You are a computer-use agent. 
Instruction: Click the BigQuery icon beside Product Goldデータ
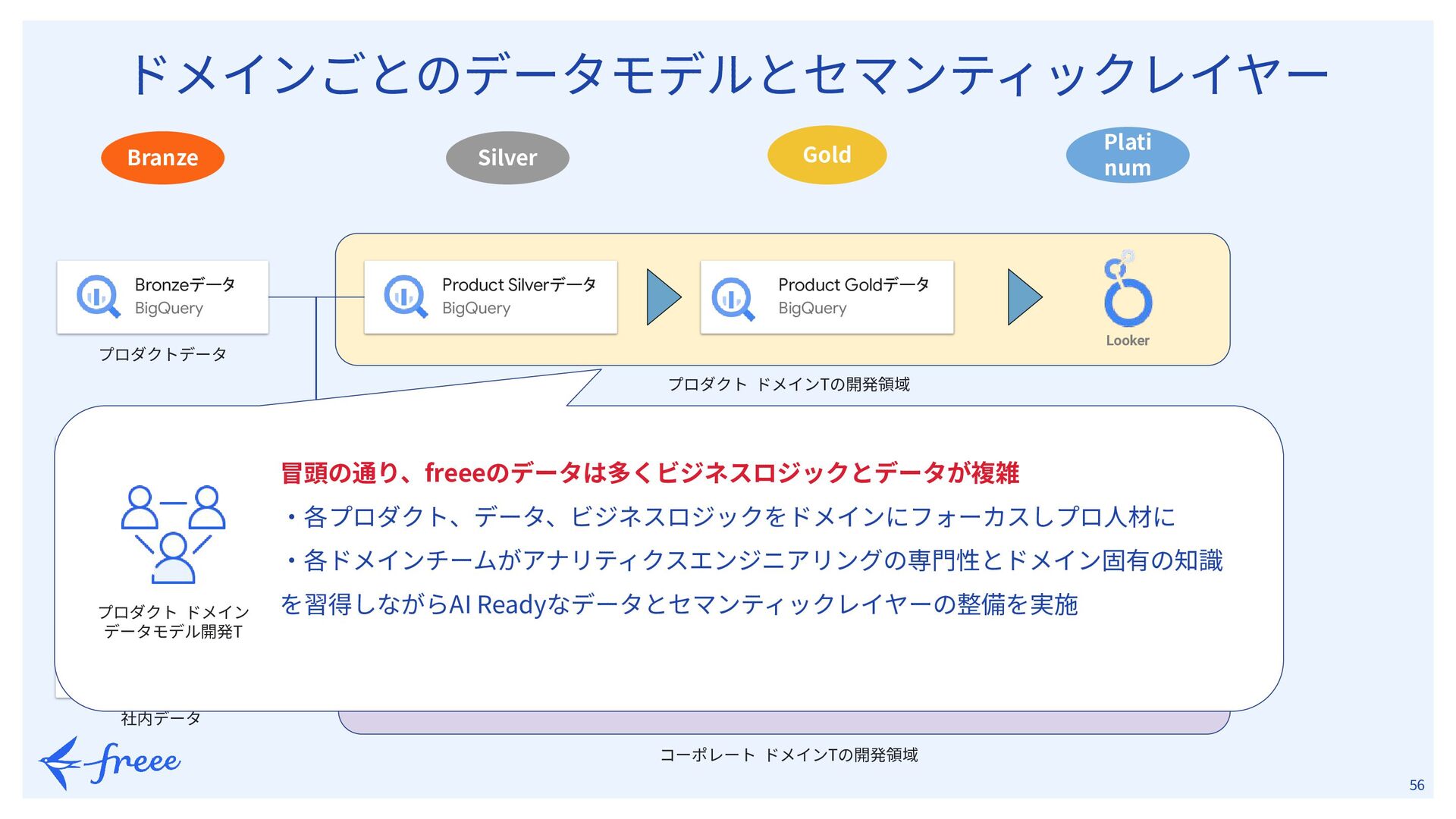click(x=733, y=299)
